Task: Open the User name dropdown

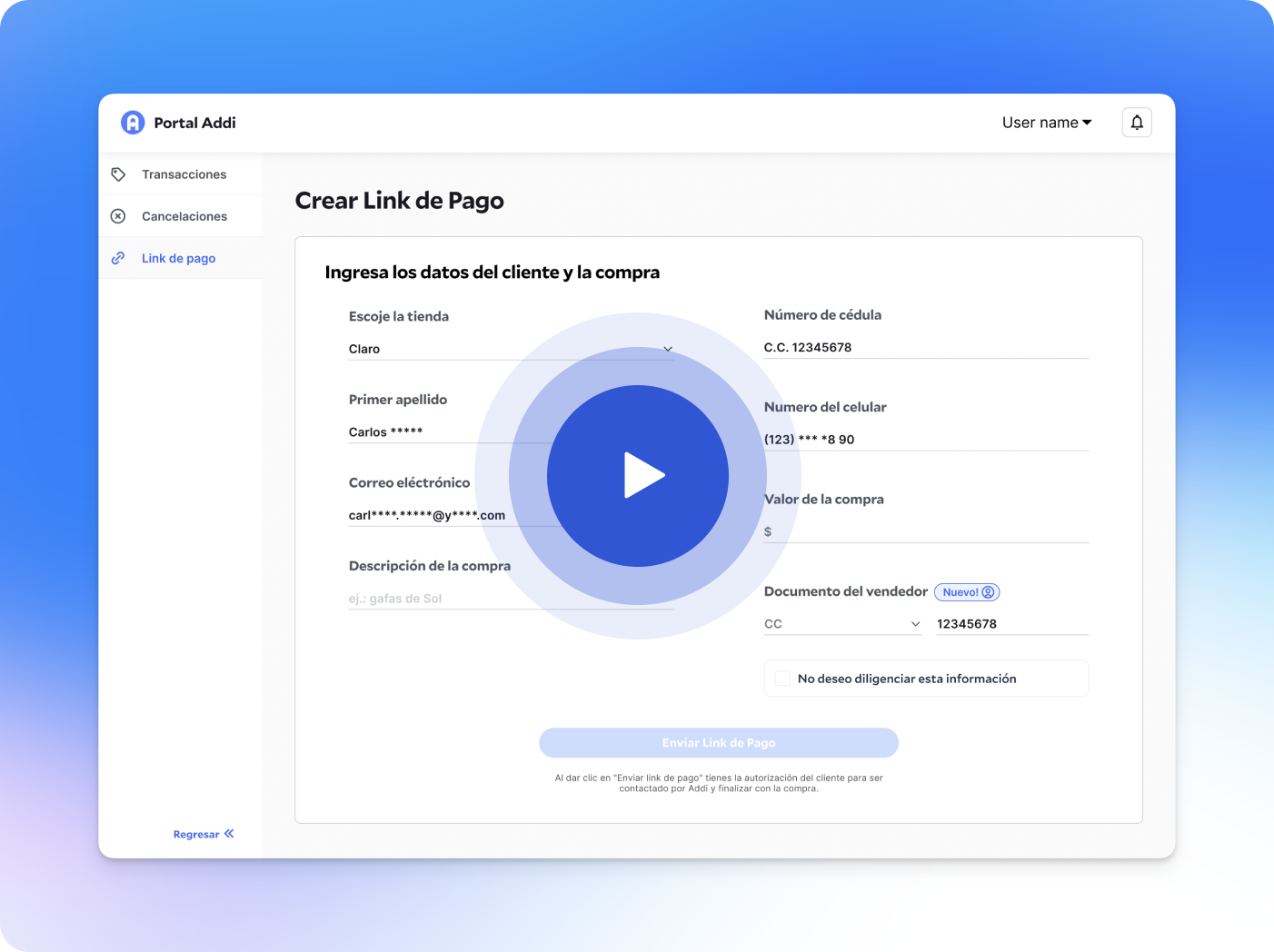Action: pos(1047,123)
